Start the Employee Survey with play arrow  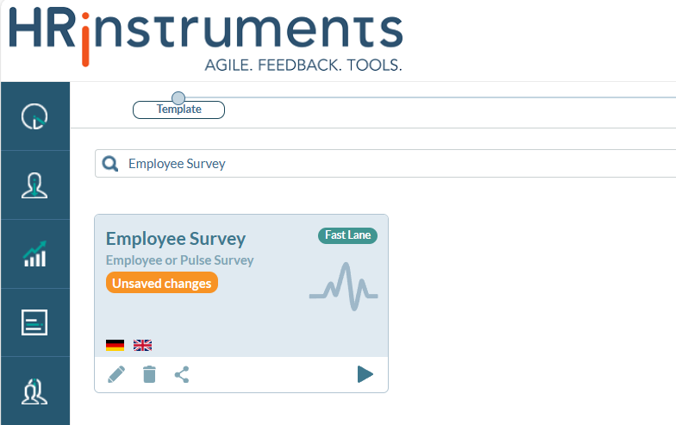tap(365, 374)
